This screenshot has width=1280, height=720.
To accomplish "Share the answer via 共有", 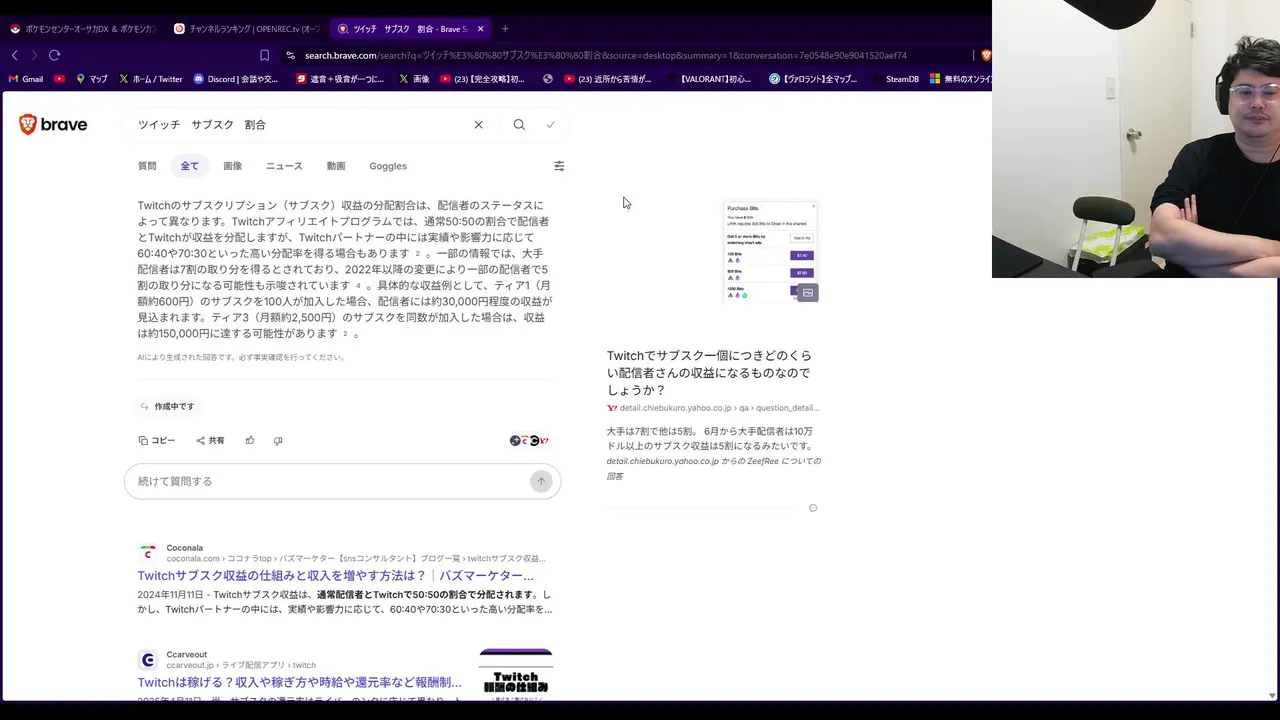I will click(210, 440).
